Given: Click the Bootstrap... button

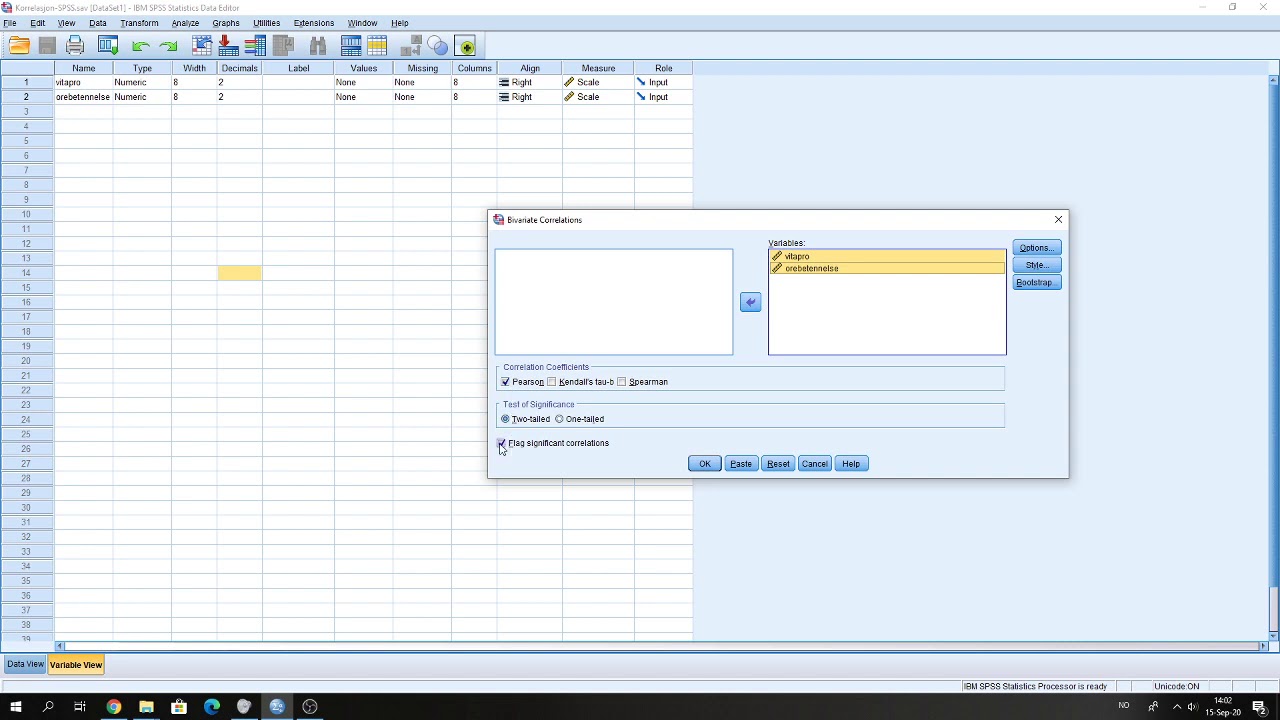Looking at the screenshot, I should click(x=1037, y=282).
